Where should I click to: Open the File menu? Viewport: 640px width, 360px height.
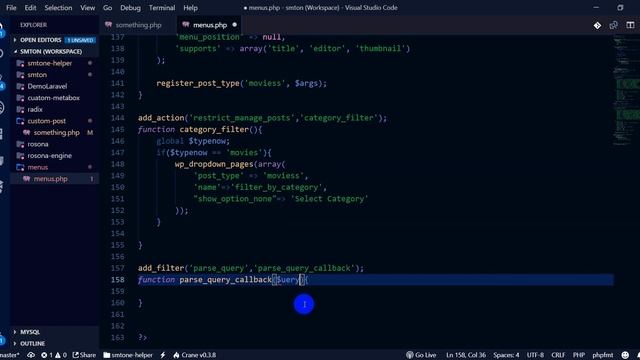coord(11,8)
